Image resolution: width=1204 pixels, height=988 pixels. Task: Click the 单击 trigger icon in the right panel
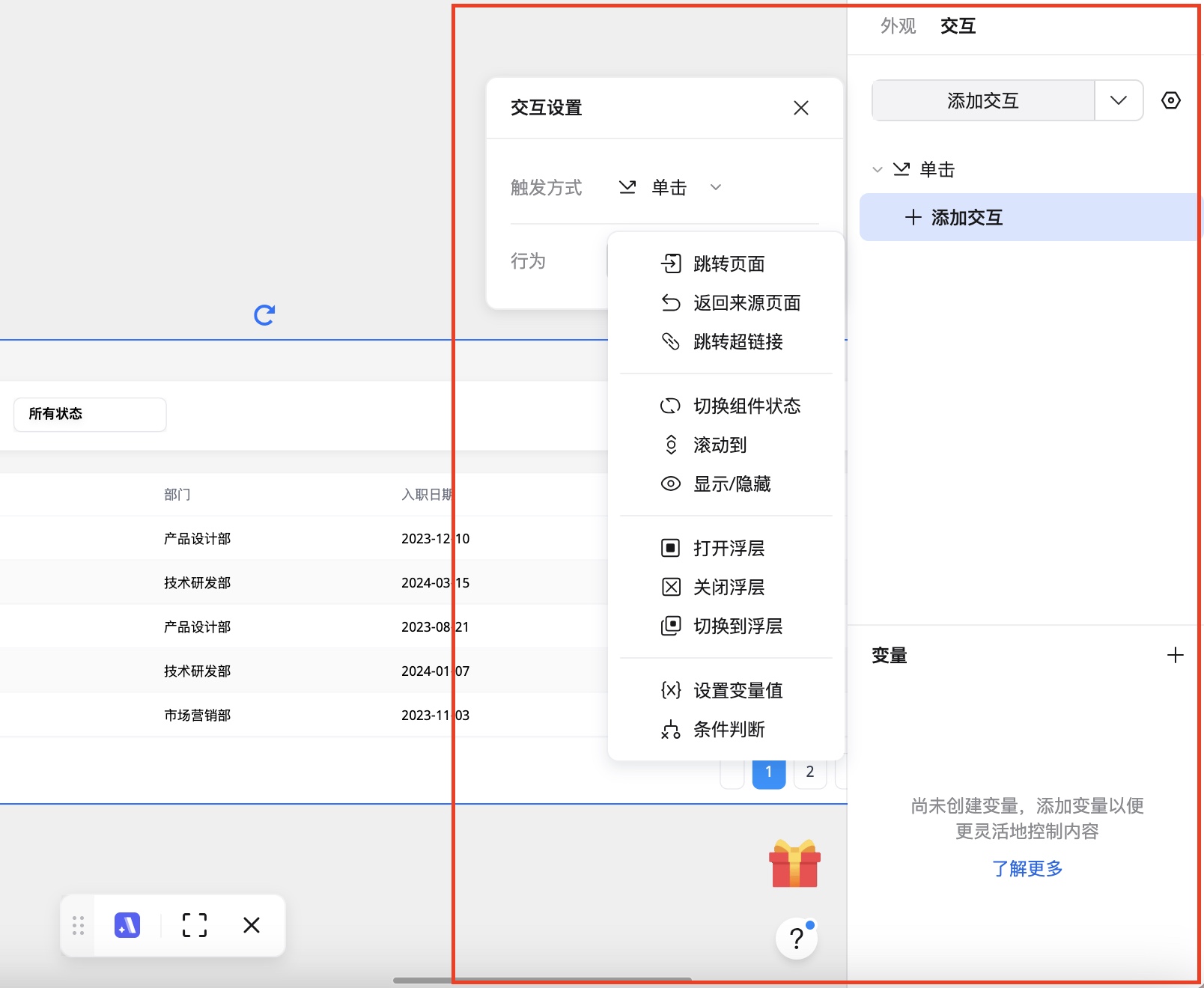pyautogui.click(x=902, y=170)
